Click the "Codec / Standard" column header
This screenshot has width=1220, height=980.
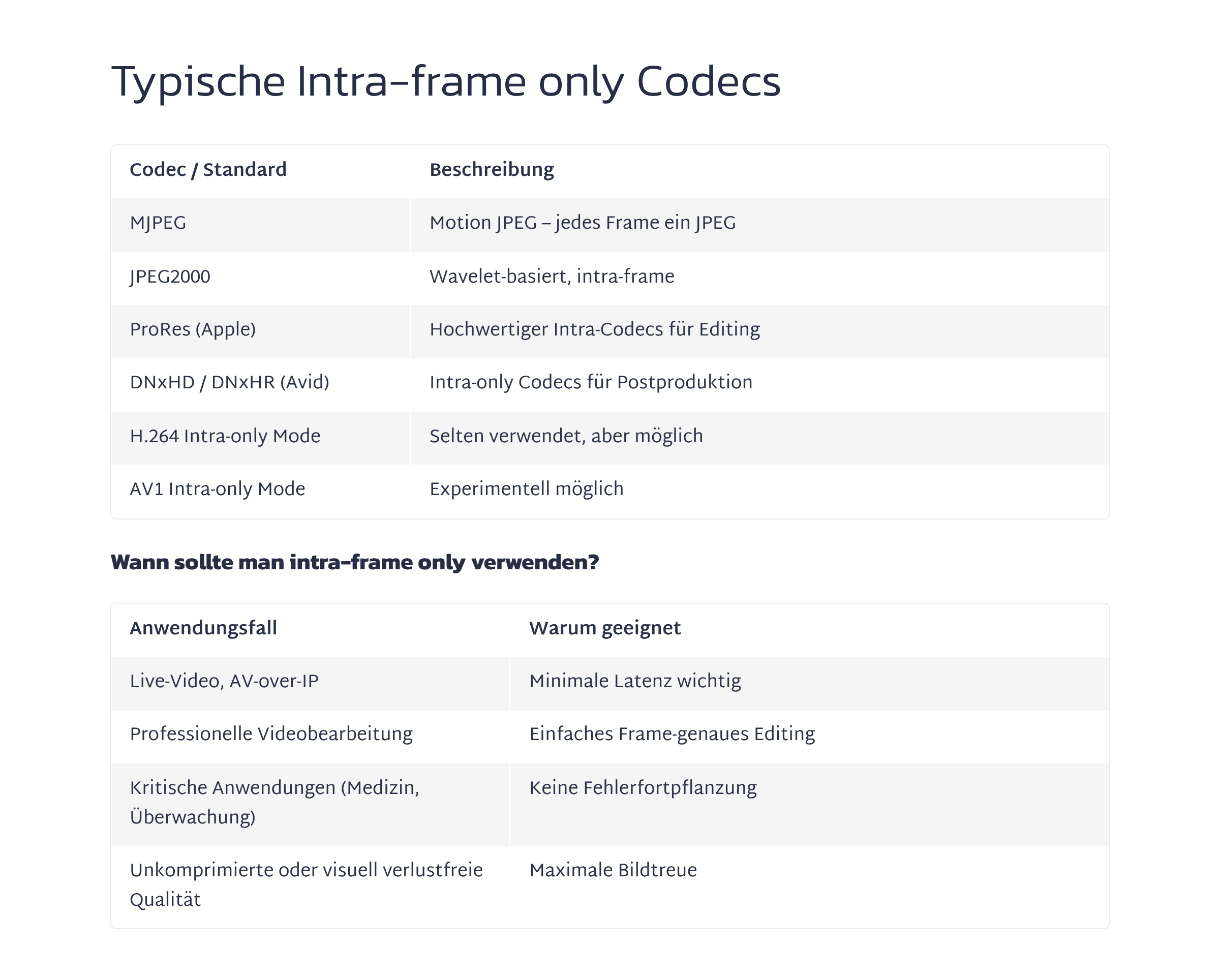[x=208, y=170]
